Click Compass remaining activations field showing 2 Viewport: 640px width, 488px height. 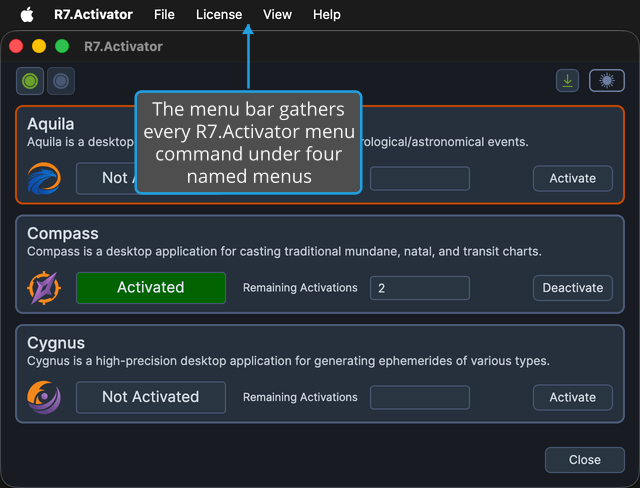(420, 288)
